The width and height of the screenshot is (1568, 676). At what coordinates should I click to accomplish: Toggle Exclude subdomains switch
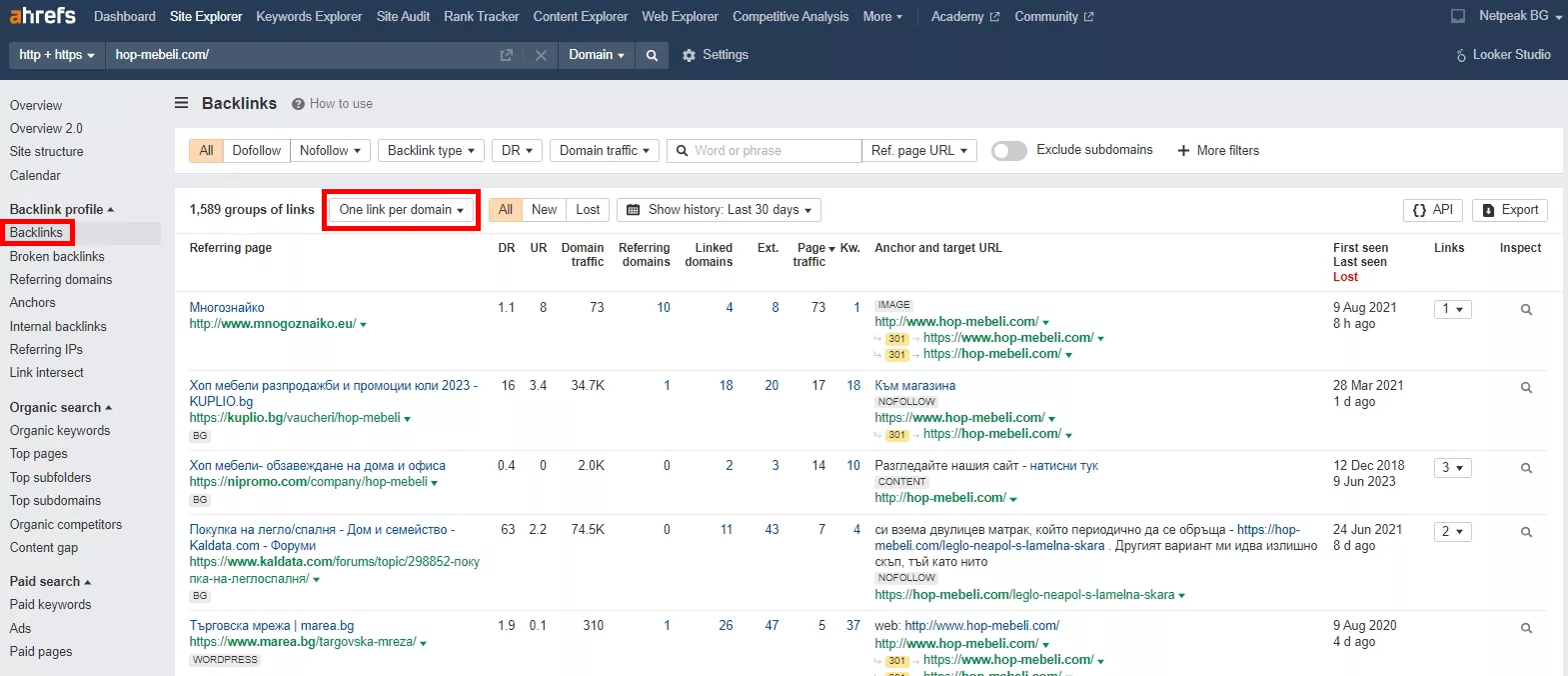[x=1008, y=150]
